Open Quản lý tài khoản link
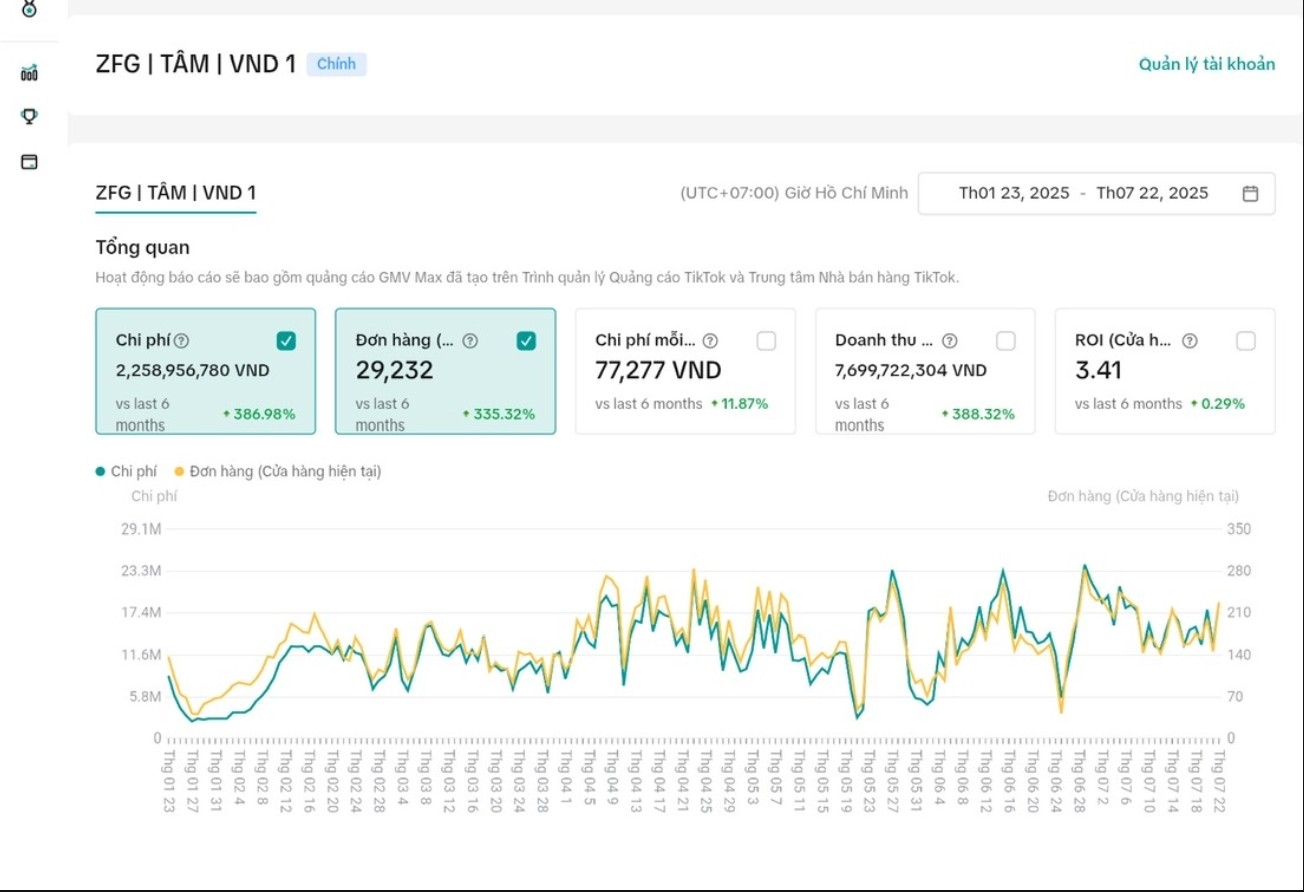Viewport: 1304px width, 892px height. tap(1207, 64)
